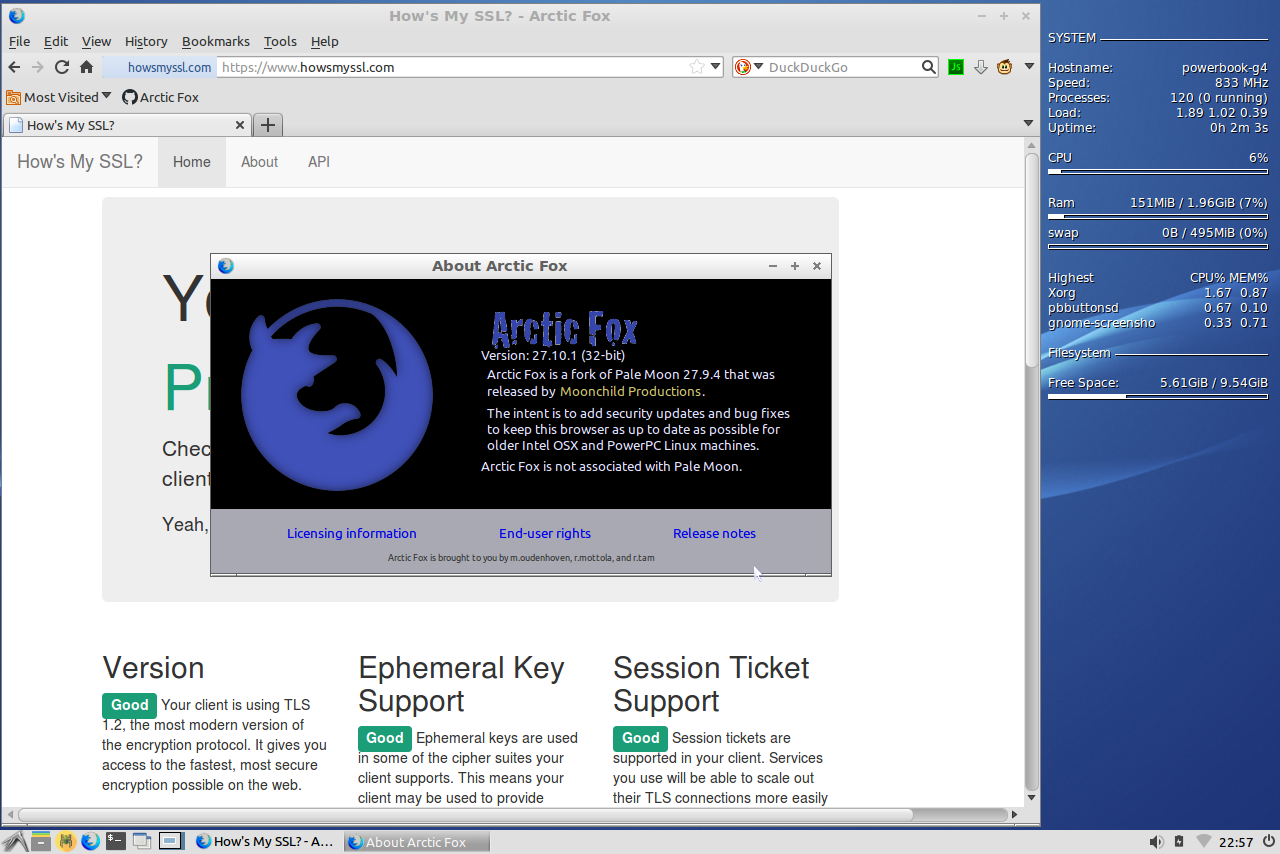This screenshot has width=1280, height=854.
Task: Open the toolbar overflow arrow after monkey icon
Action: [1028, 67]
